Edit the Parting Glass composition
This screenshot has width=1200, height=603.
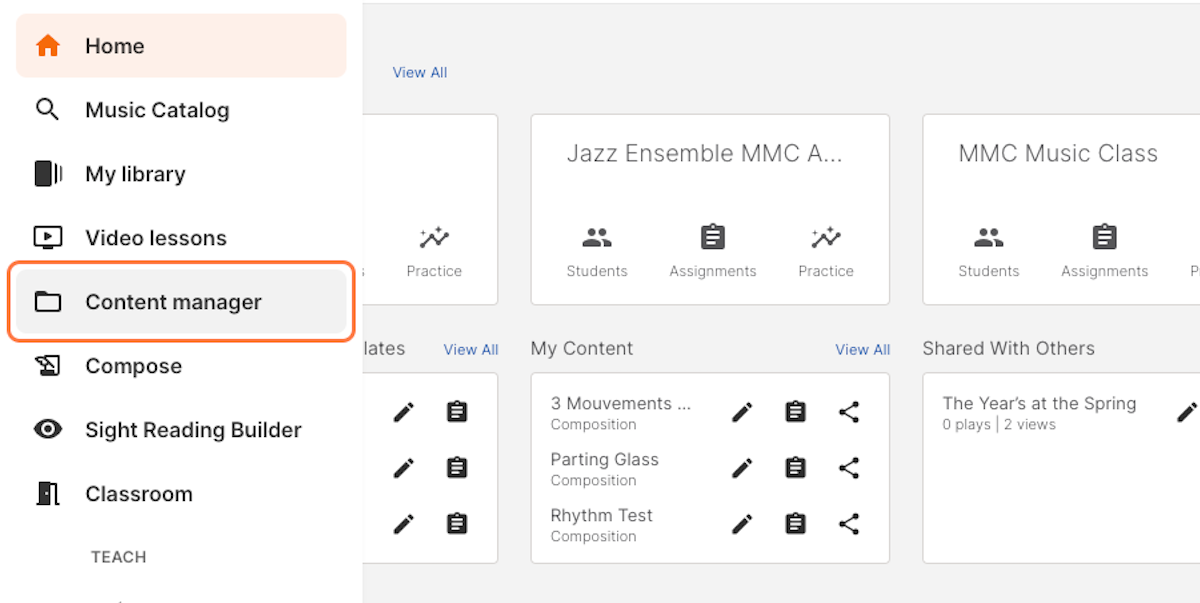[x=742, y=468]
